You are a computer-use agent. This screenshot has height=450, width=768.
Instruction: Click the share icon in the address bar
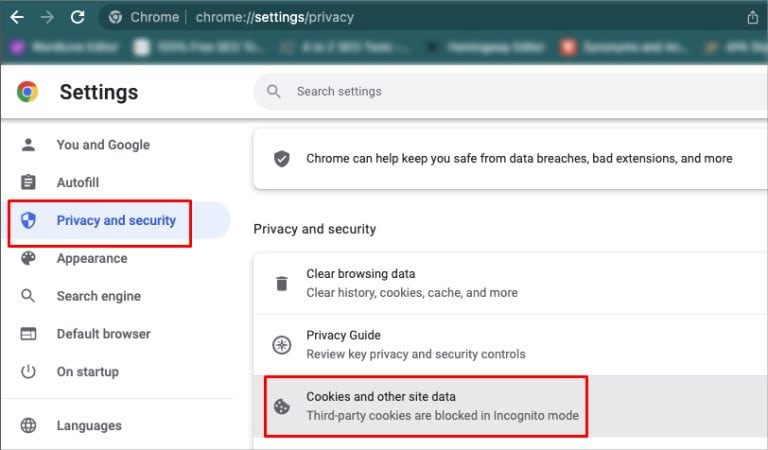(x=752, y=17)
